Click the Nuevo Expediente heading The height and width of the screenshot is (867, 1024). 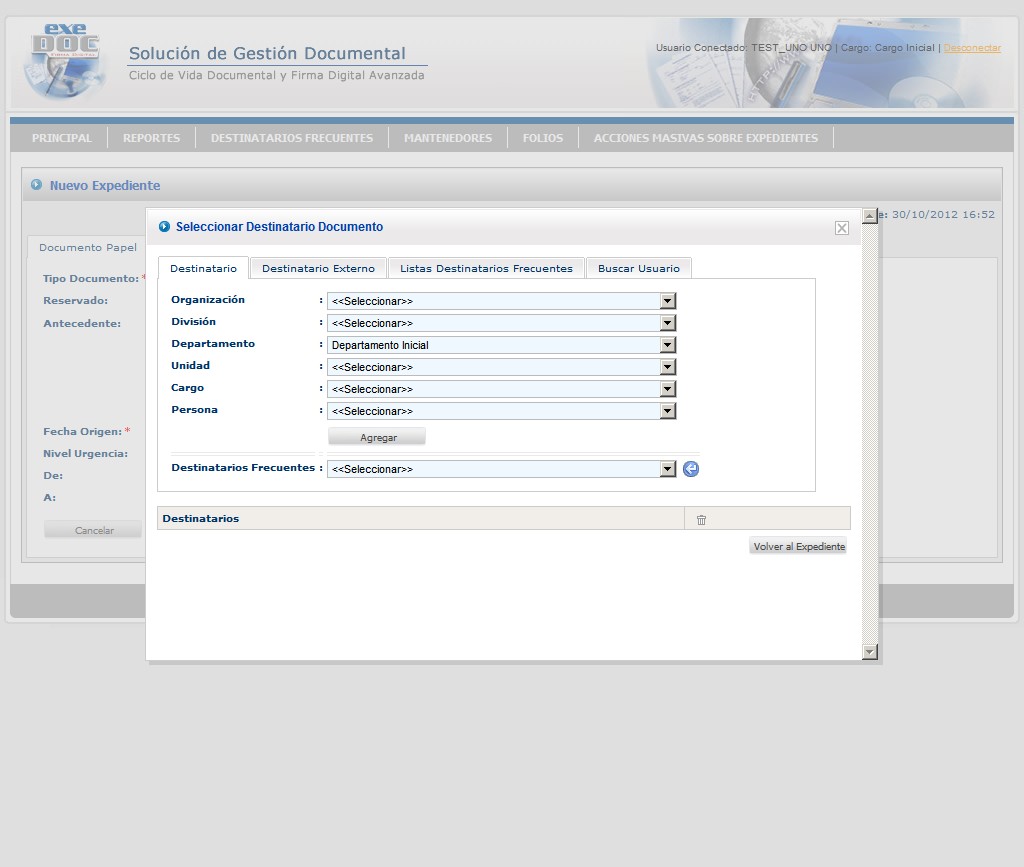(x=104, y=185)
